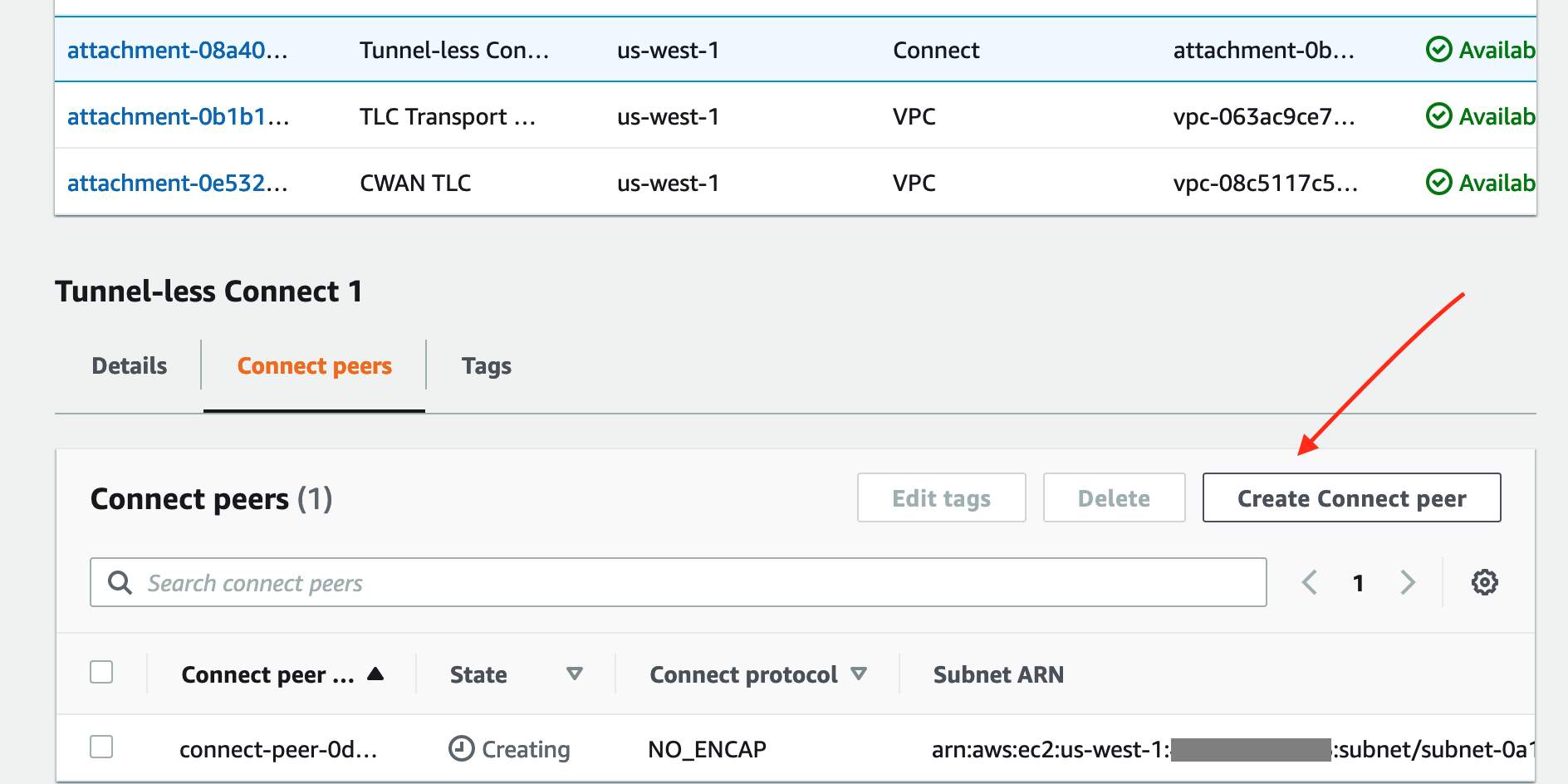
Task: Click the TLC Transport name cell
Action: [x=448, y=116]
